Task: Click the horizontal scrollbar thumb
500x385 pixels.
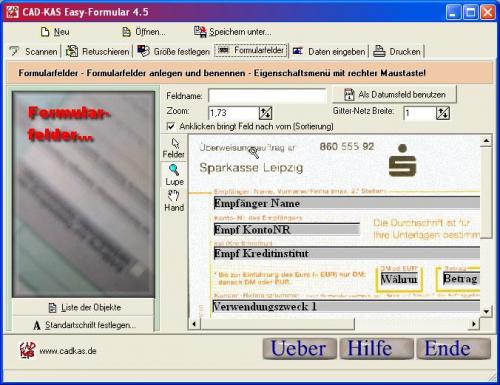Action: pos(277,324)
